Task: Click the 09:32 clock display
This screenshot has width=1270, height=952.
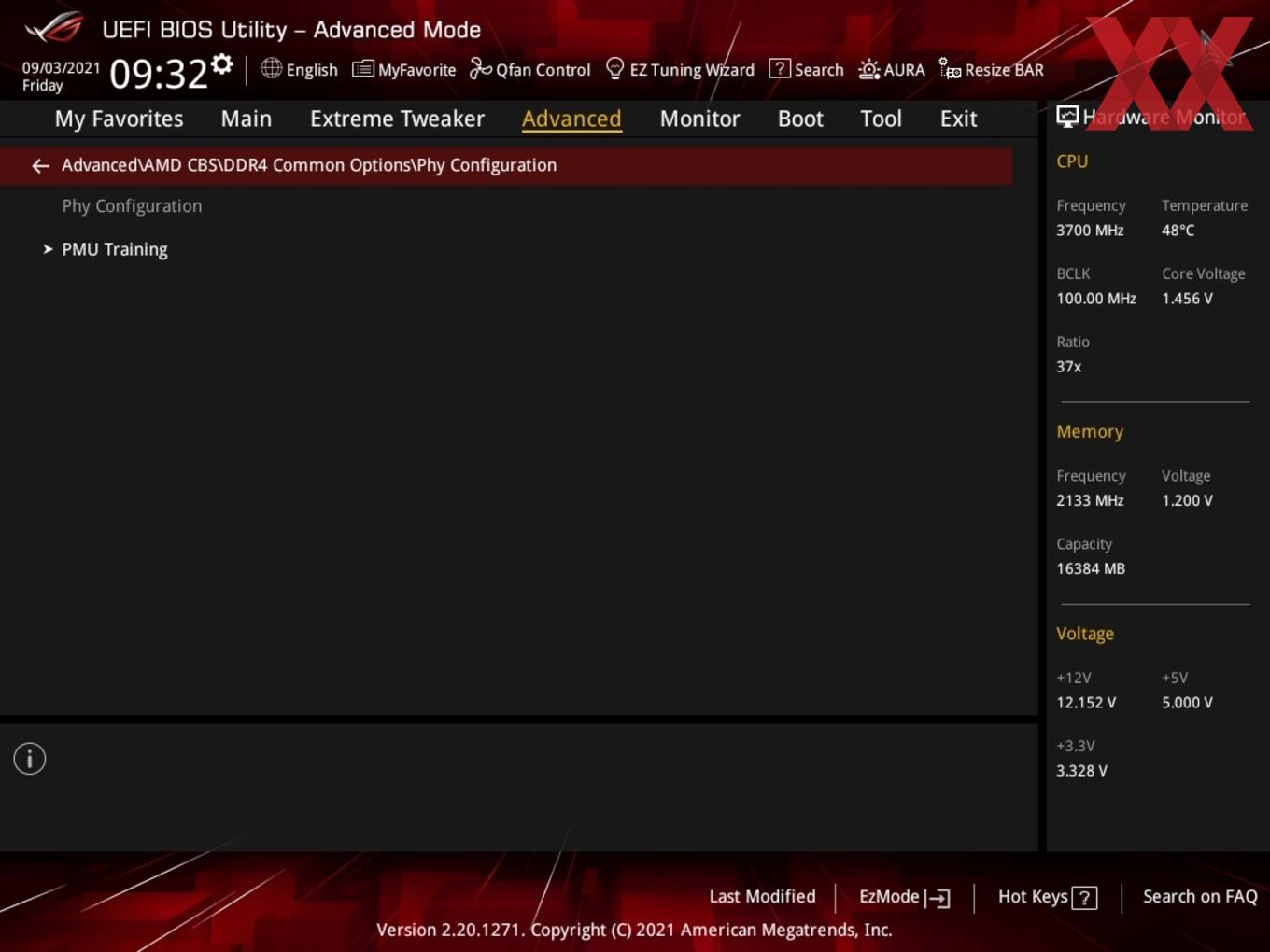Action: [158, 74]
